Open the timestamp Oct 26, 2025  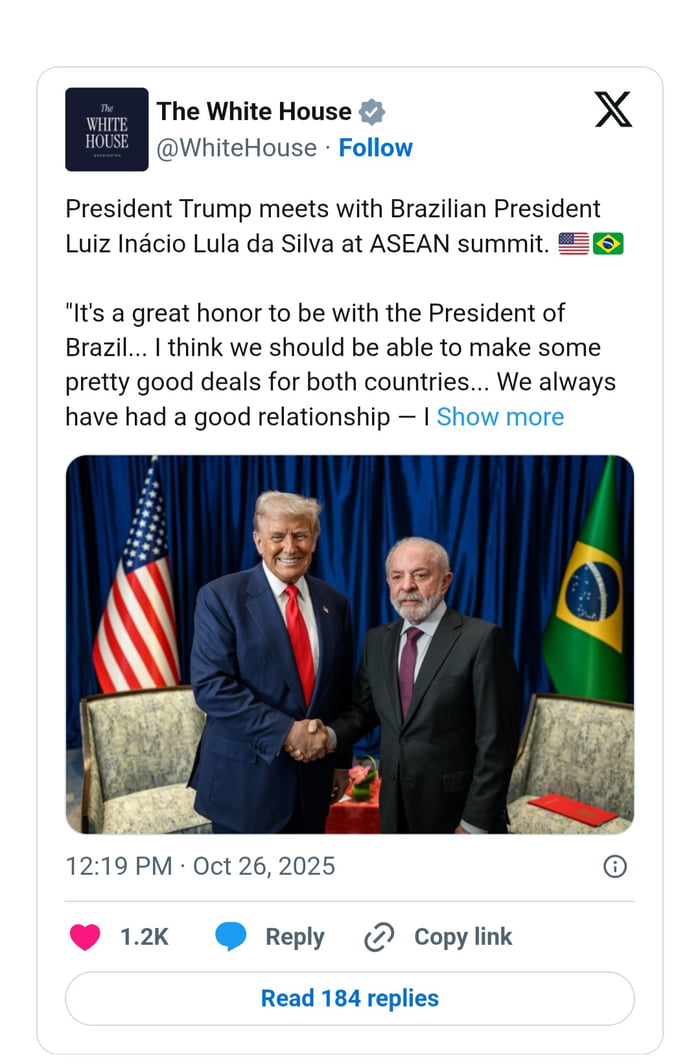tap(263, 866)
